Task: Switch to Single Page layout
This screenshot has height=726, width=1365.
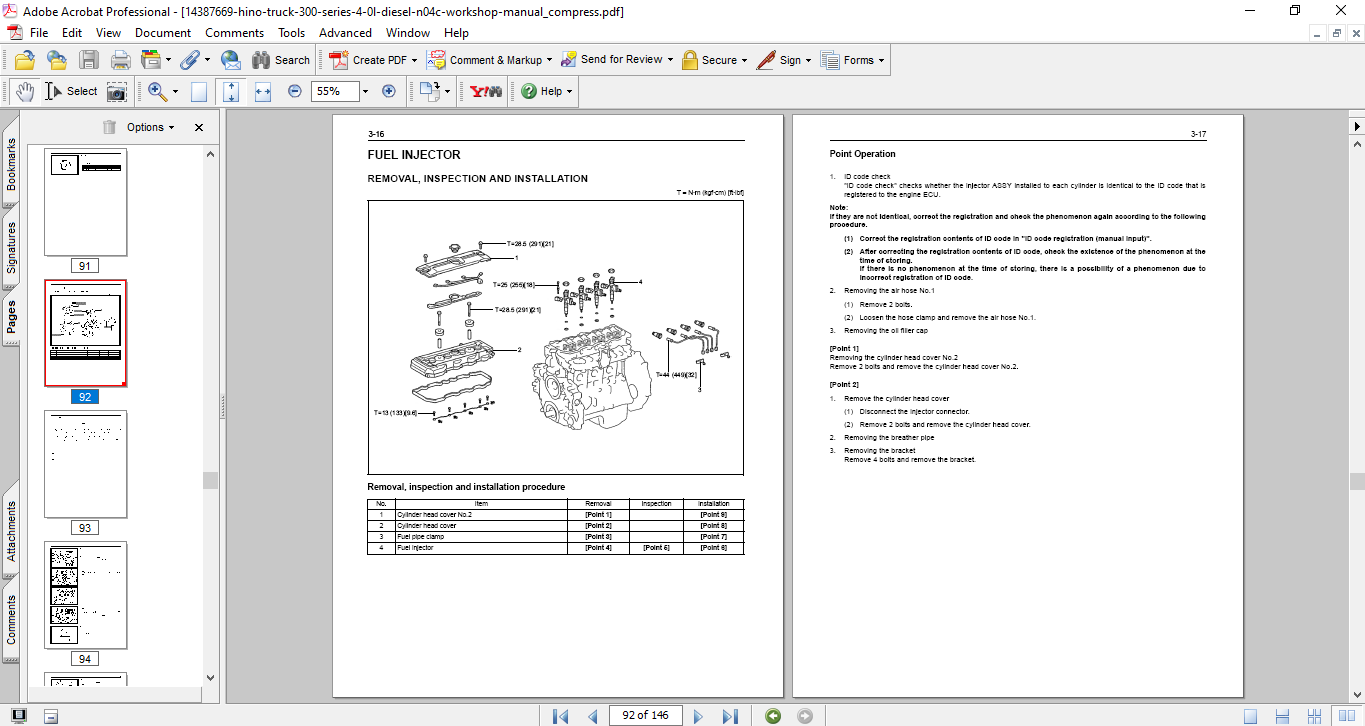Action: pyautogui.click(x=1251, y=716)
